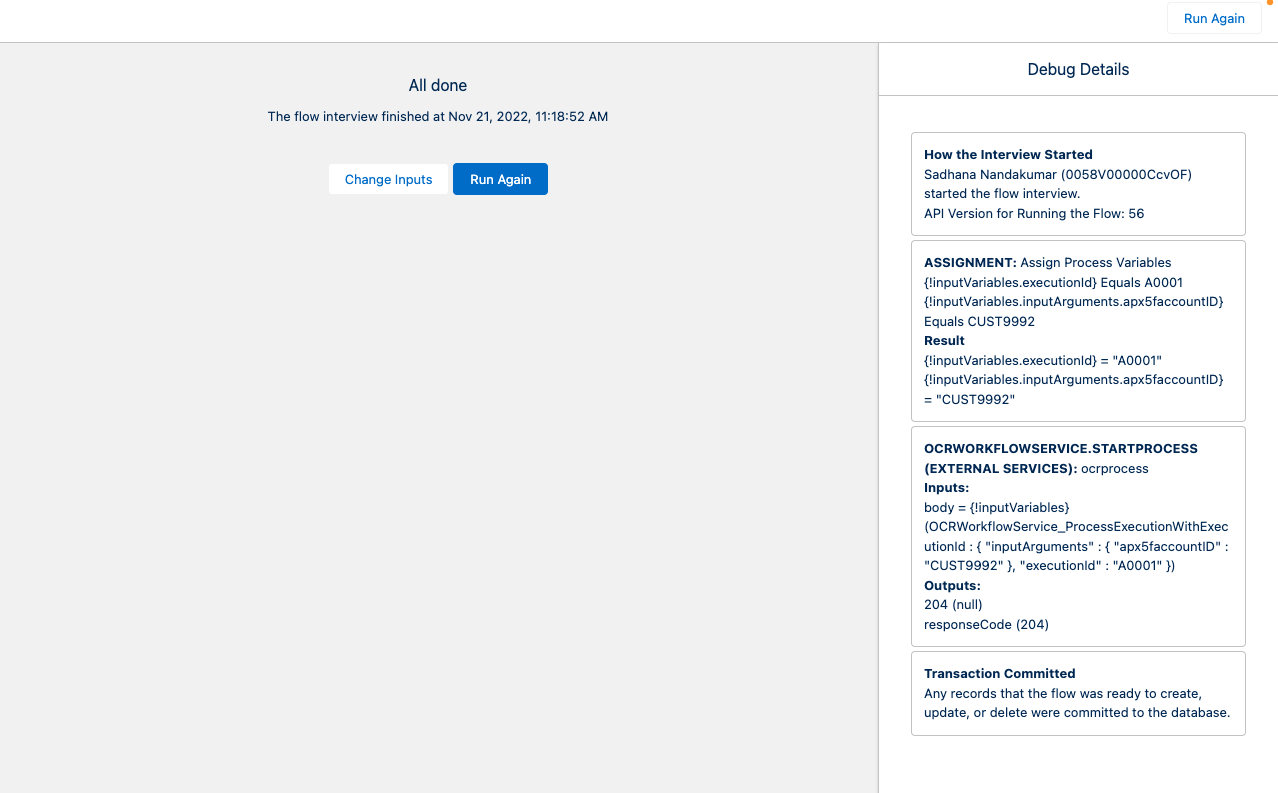Click the API Version for Running the Flow line
This screenshot has height=793, width=1278.
1034,214
